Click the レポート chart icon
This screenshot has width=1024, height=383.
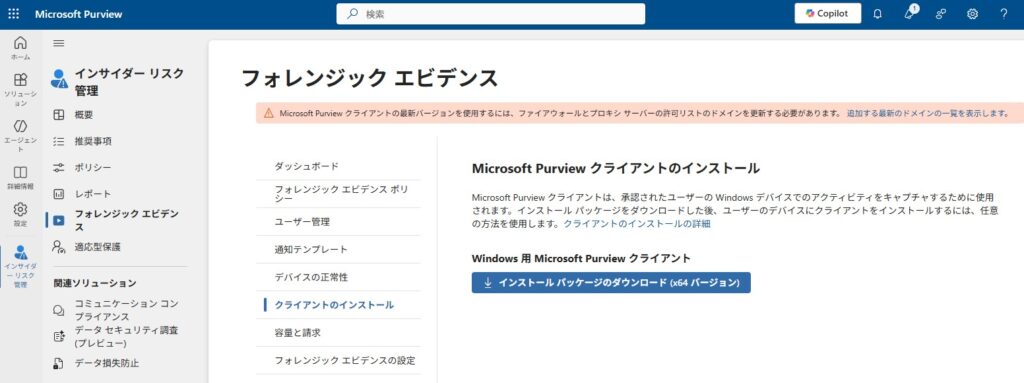59,194
